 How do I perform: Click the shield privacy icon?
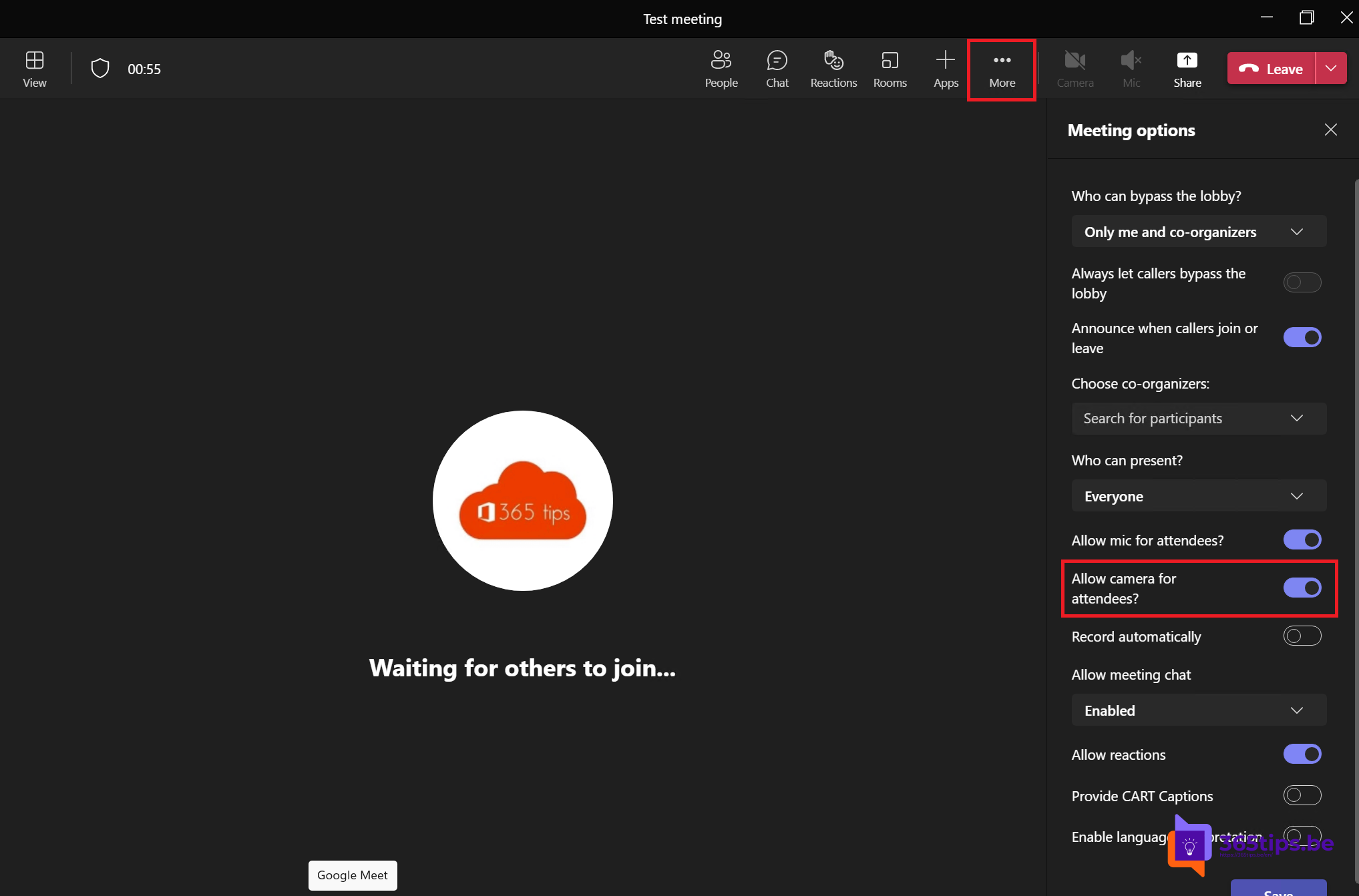pyautogui.click(x=100, y=69)
